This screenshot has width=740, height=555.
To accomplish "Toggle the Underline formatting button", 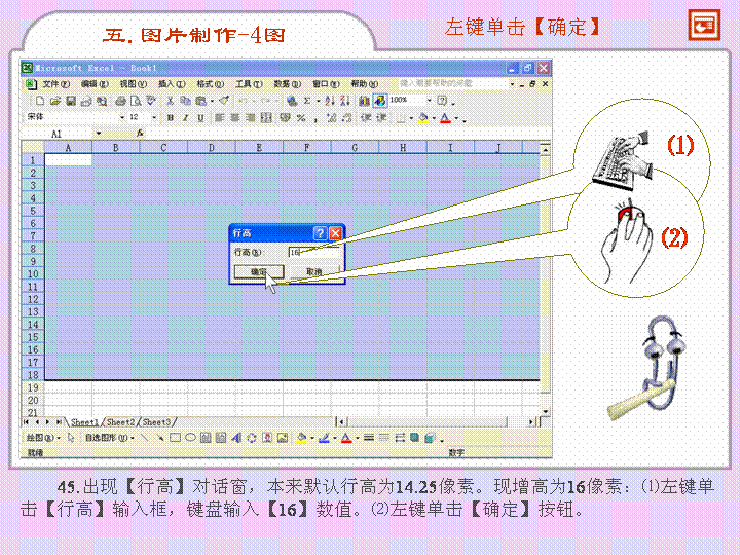I will (x=198, y=117).
